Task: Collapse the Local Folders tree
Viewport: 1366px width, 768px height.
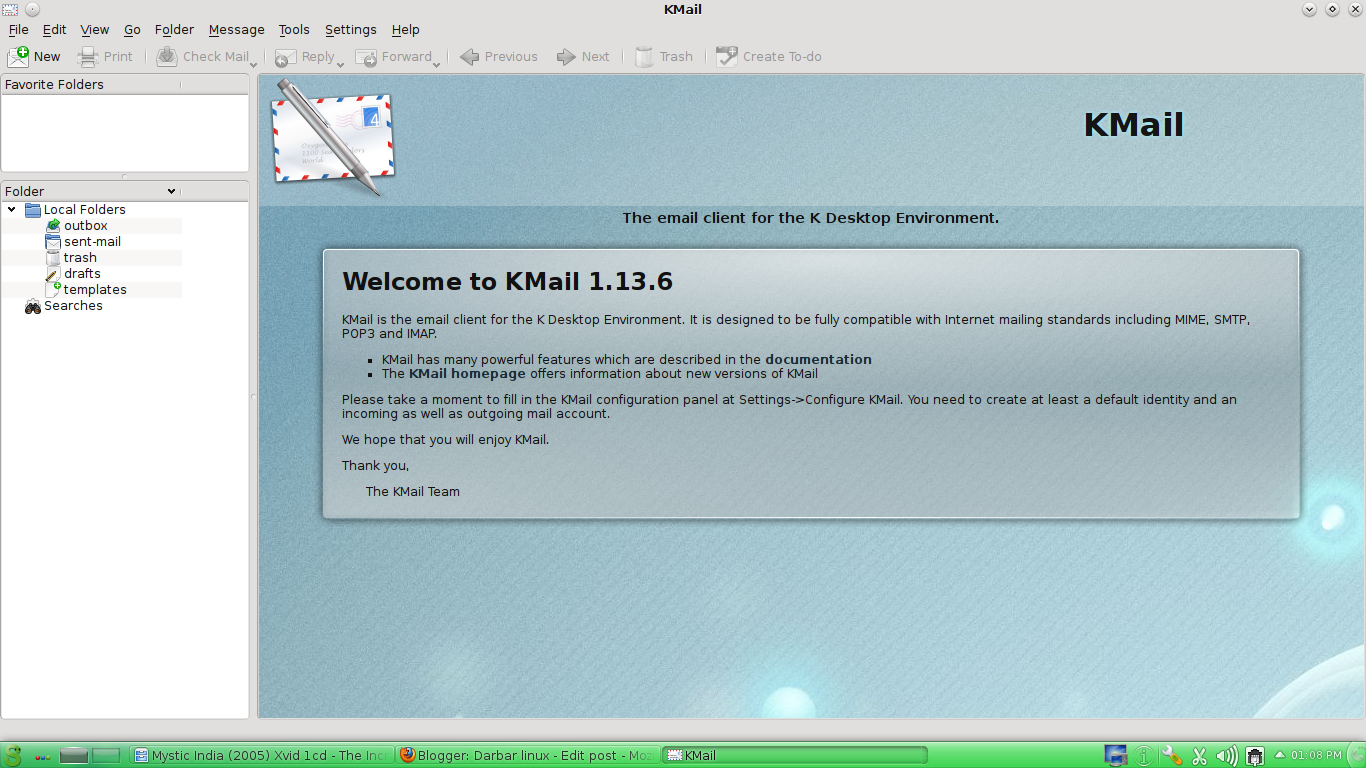Action: [x=11, y=209]
